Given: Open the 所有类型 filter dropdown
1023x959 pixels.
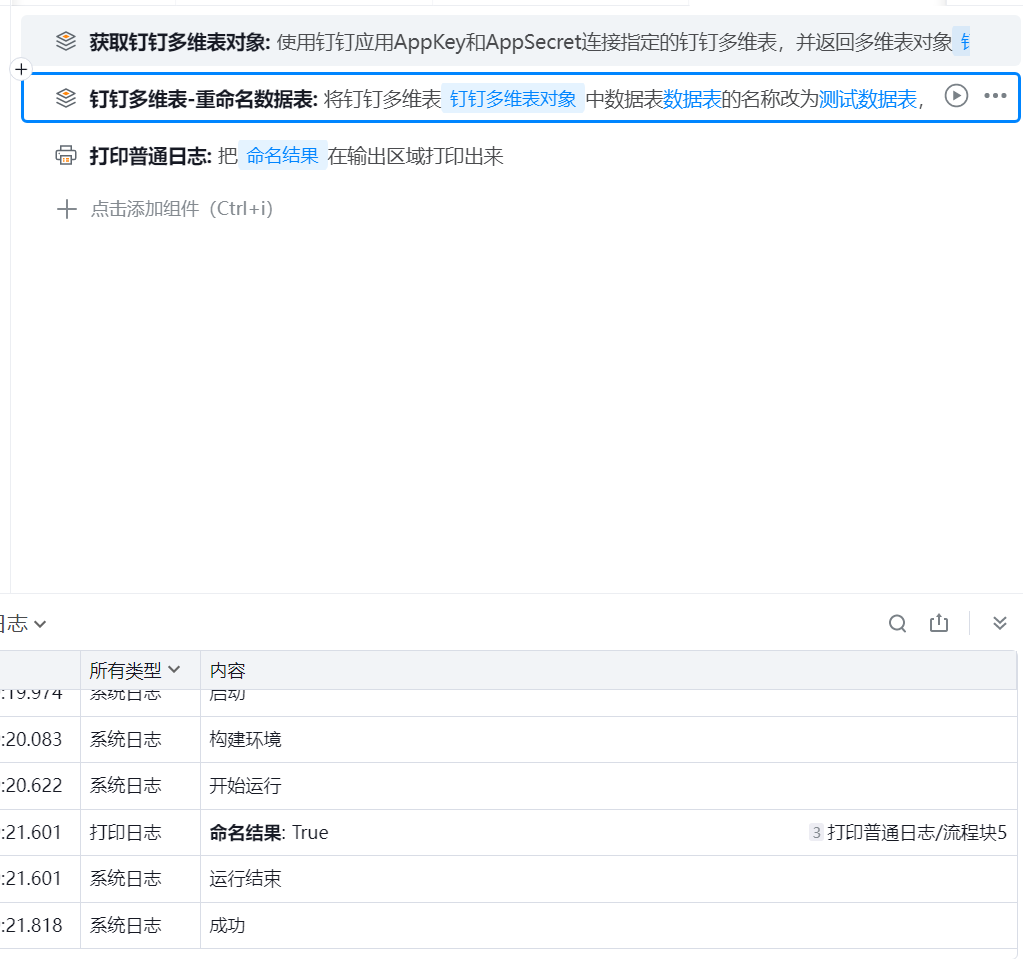Looking at the screenshot, I should (x=135, y=670).
